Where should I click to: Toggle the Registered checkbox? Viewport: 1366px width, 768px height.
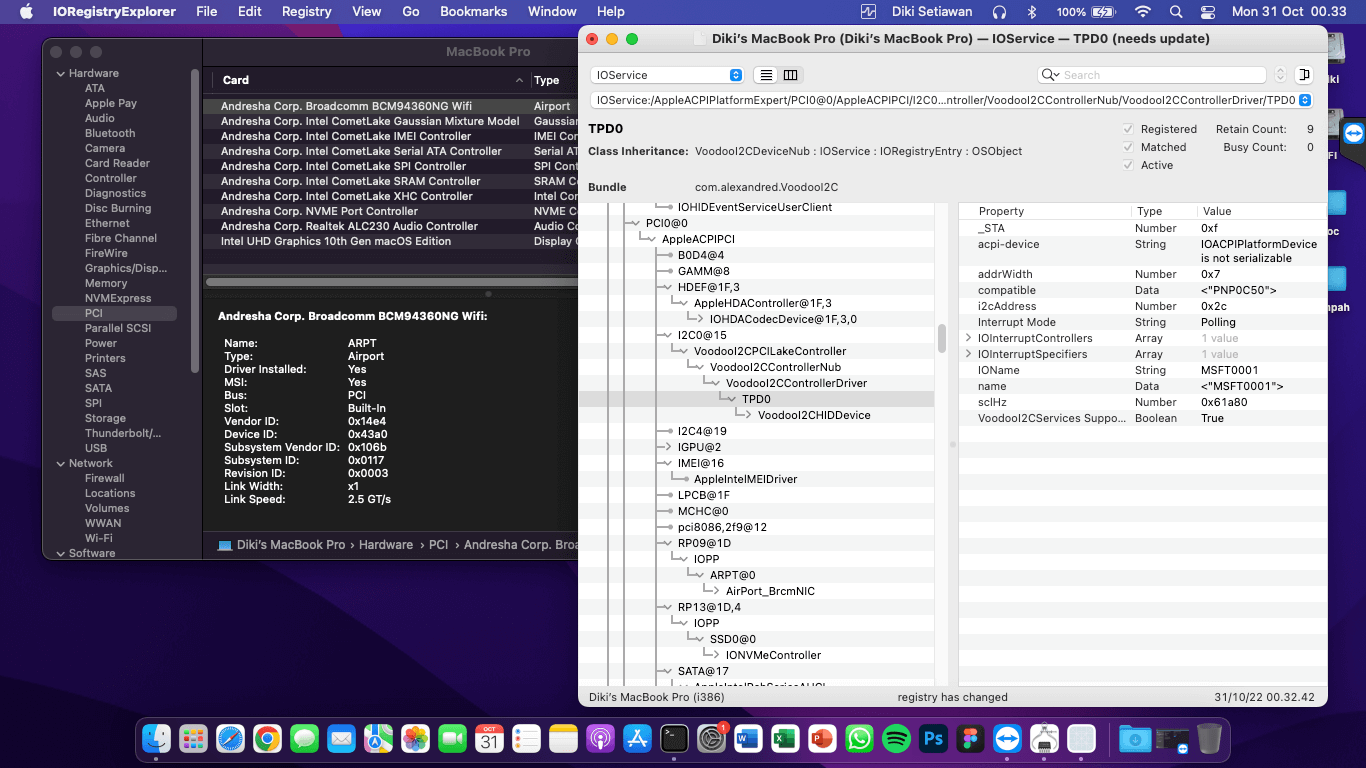[x=1128, y=129]
